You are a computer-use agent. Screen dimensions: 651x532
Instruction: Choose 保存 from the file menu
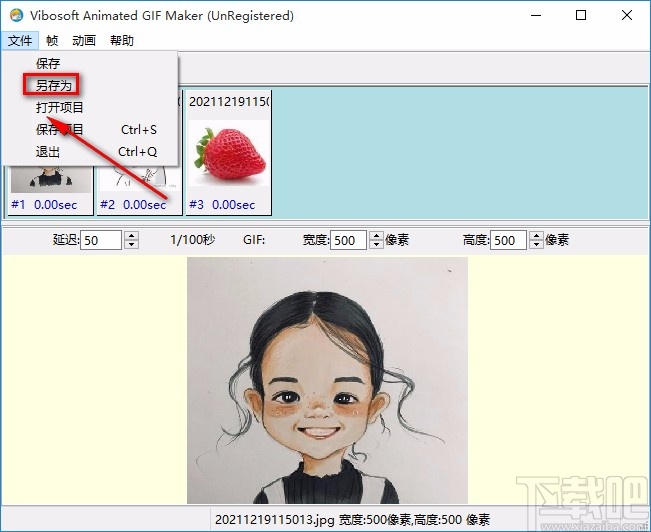(x=90, y=64)
